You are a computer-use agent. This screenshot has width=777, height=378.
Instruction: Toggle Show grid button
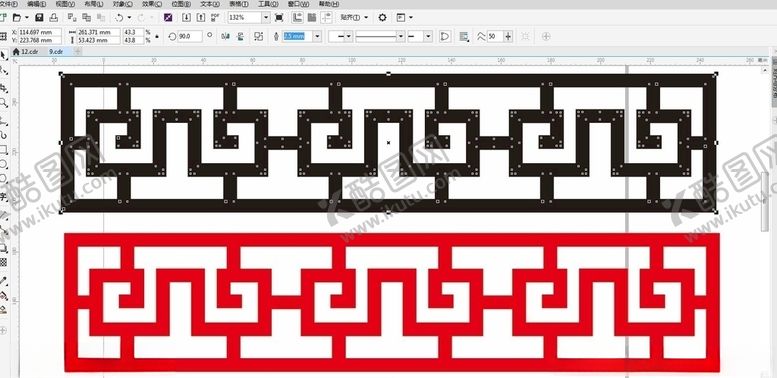(312, 17)
